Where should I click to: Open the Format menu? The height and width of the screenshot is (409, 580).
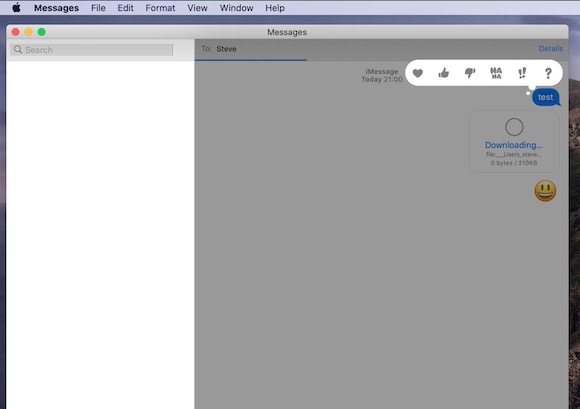(x=160, y=8)
